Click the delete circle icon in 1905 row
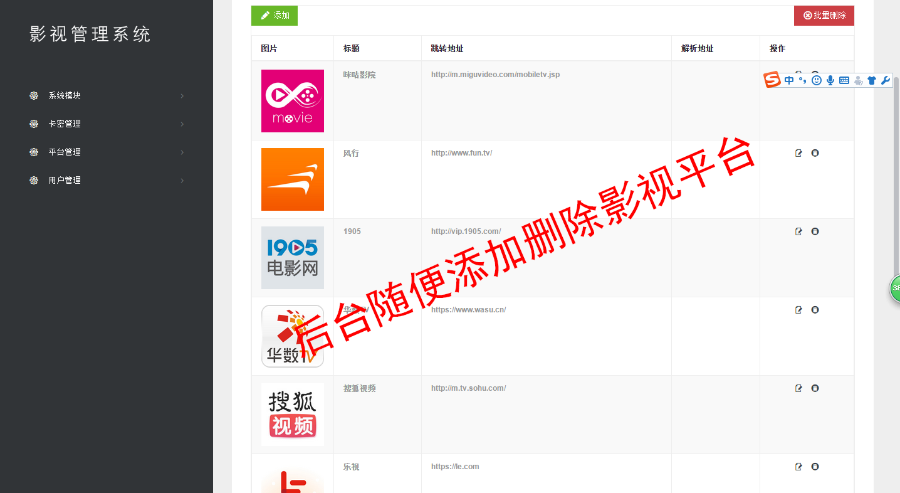 (x=814, y=231)
